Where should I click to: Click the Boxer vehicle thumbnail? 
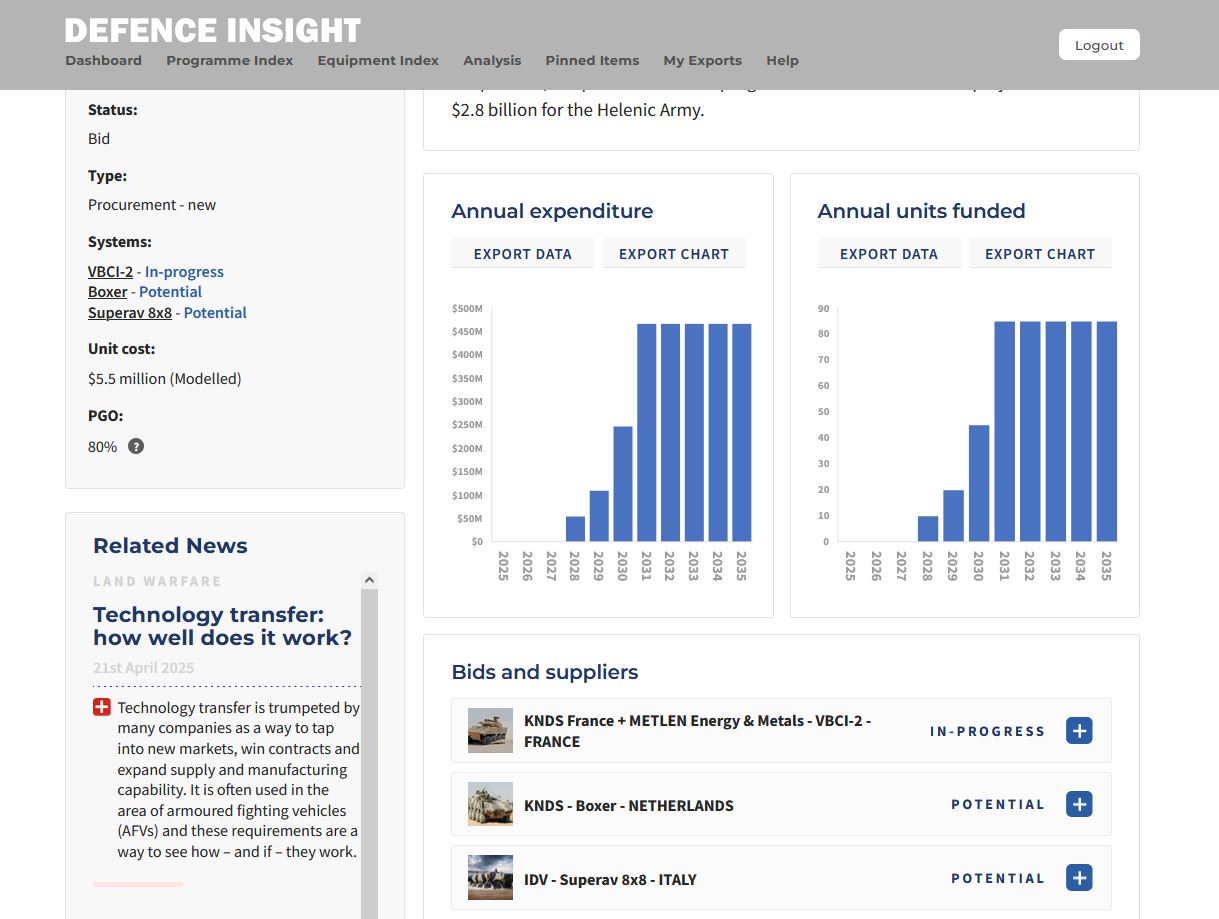coord(490,804)
